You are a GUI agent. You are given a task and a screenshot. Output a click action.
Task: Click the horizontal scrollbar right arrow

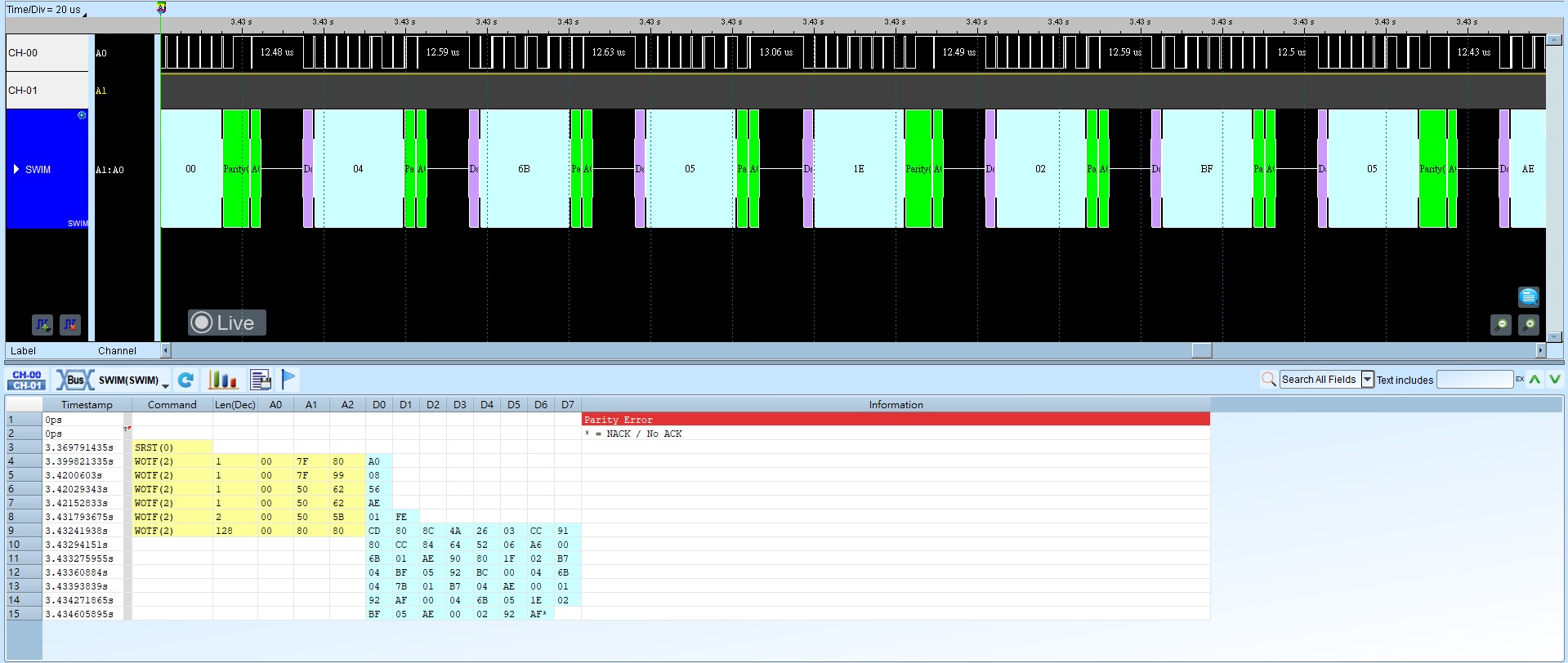(x=1541, y=350)
